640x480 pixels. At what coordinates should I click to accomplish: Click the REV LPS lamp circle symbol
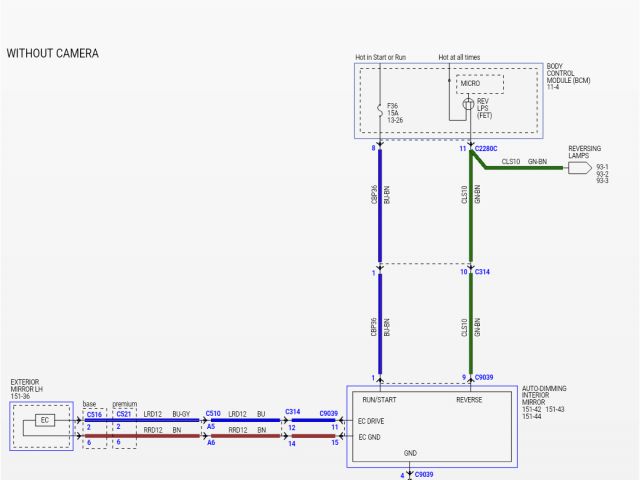(467, 103)
